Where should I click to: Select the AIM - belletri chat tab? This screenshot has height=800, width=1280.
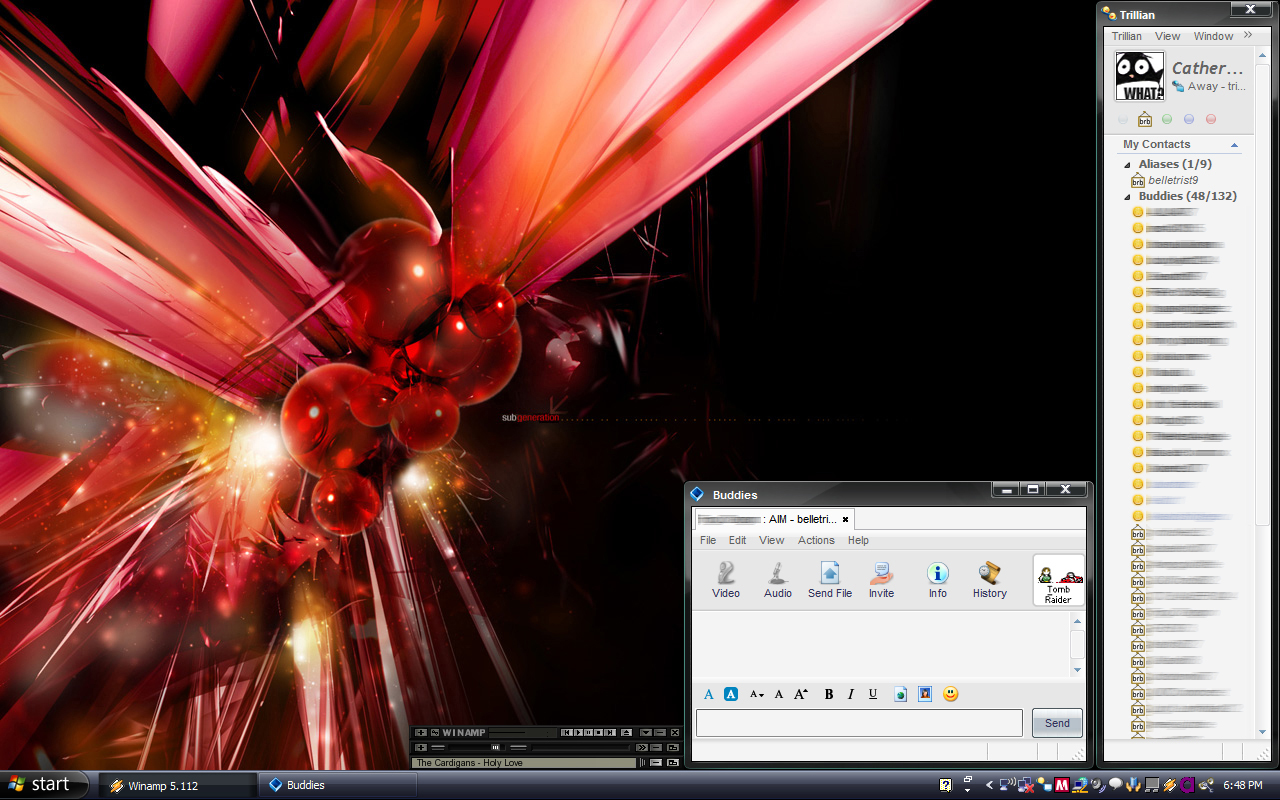(x=773, y=520)
